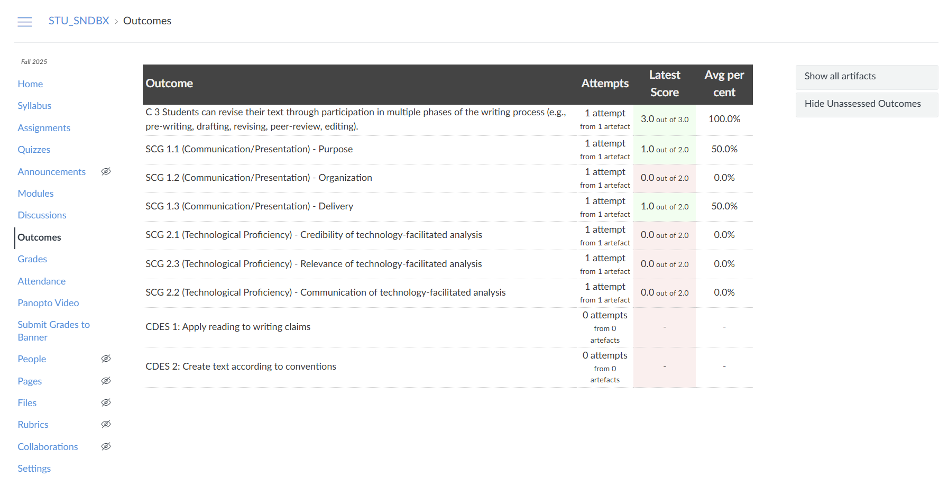Select CDES 2: Create text outcome
Viewport: 939px width, 477px height.
(x=241, y=367)
